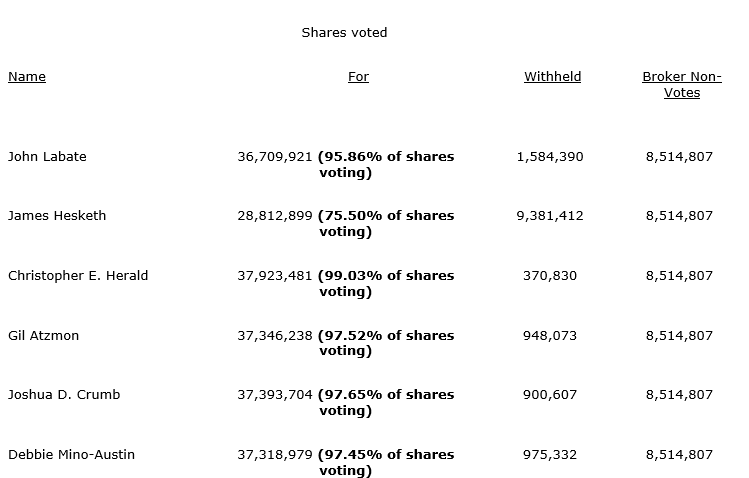Screen dimensions: 749x478
Task: Click the 97.45% of shares voting text
Action: (x=385, y=463)
